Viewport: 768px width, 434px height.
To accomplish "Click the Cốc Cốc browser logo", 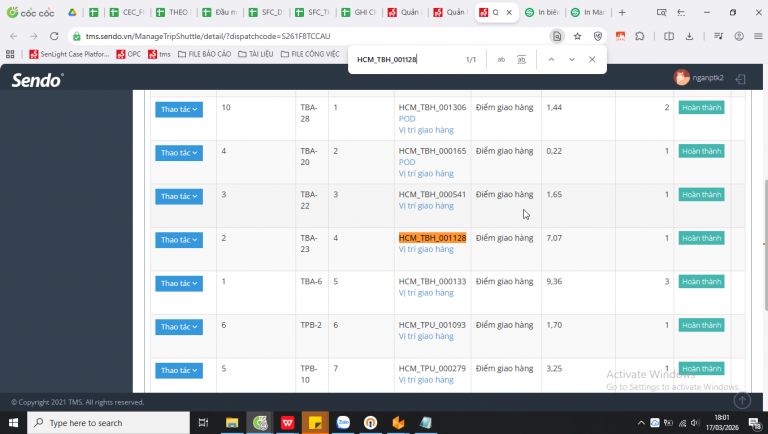I will pos(30,12).
